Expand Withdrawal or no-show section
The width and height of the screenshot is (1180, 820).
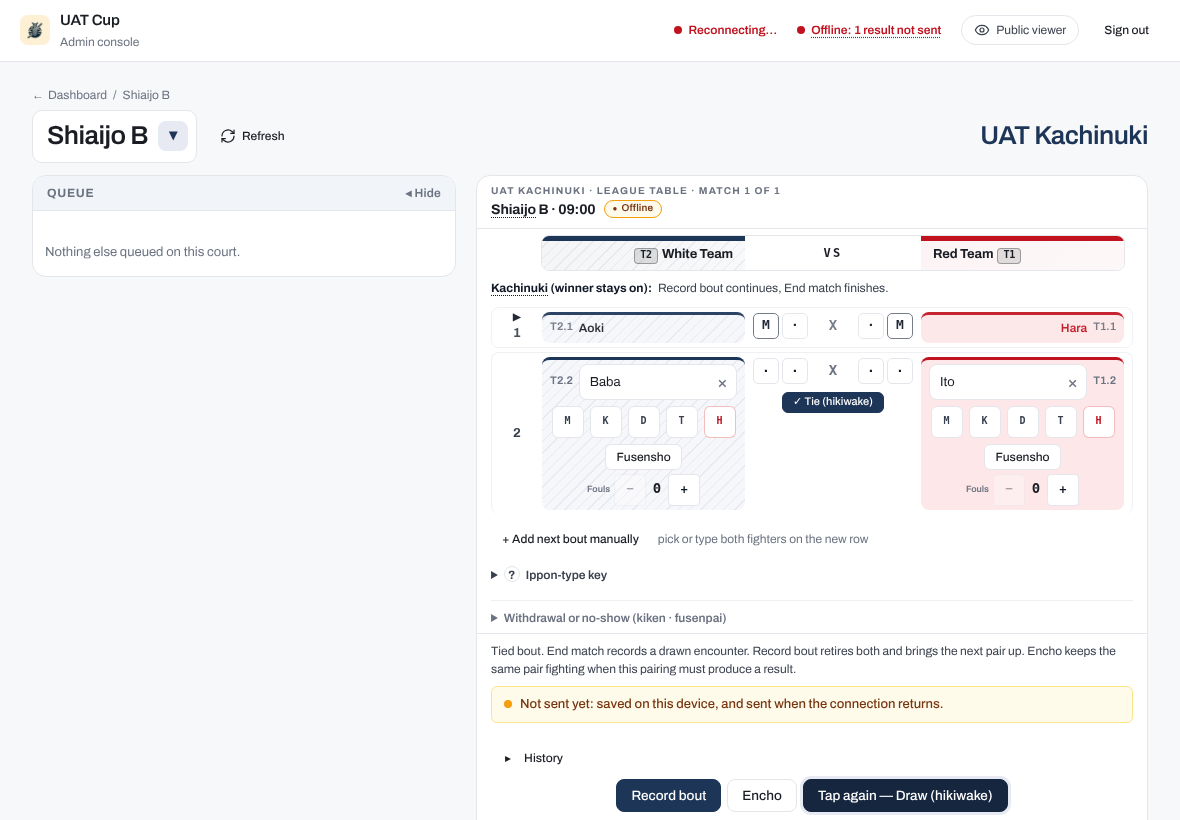[609, 618]
